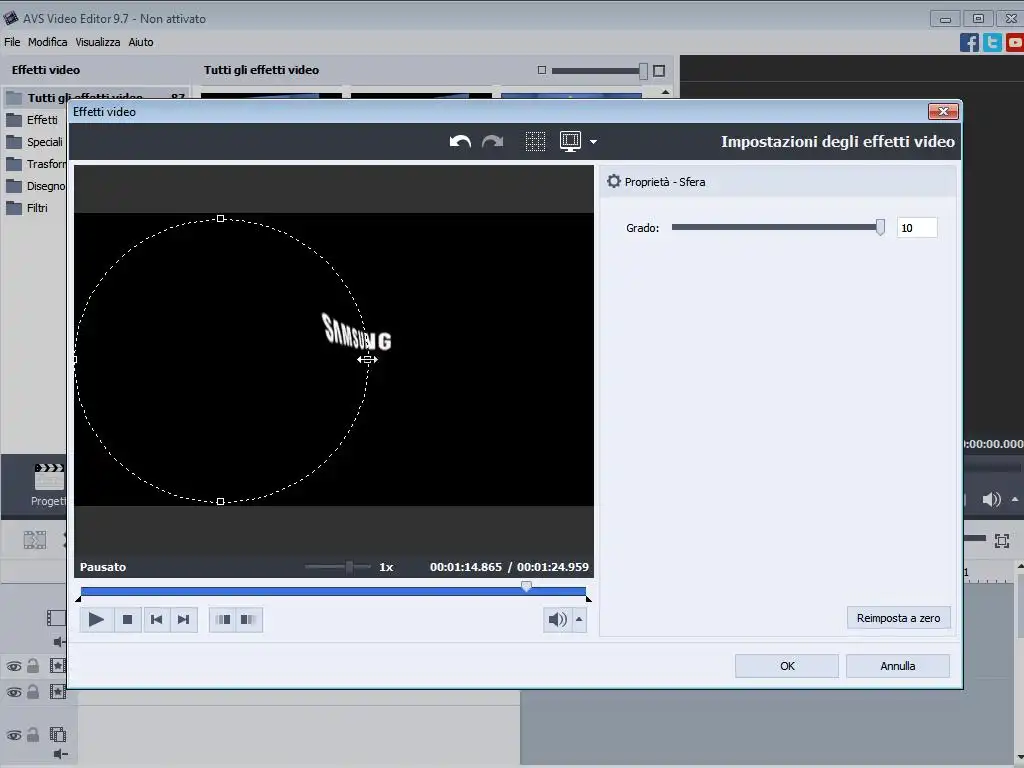Expand the dialog volume level arrow
The image size is (1024, 768).
click(579, 620)
